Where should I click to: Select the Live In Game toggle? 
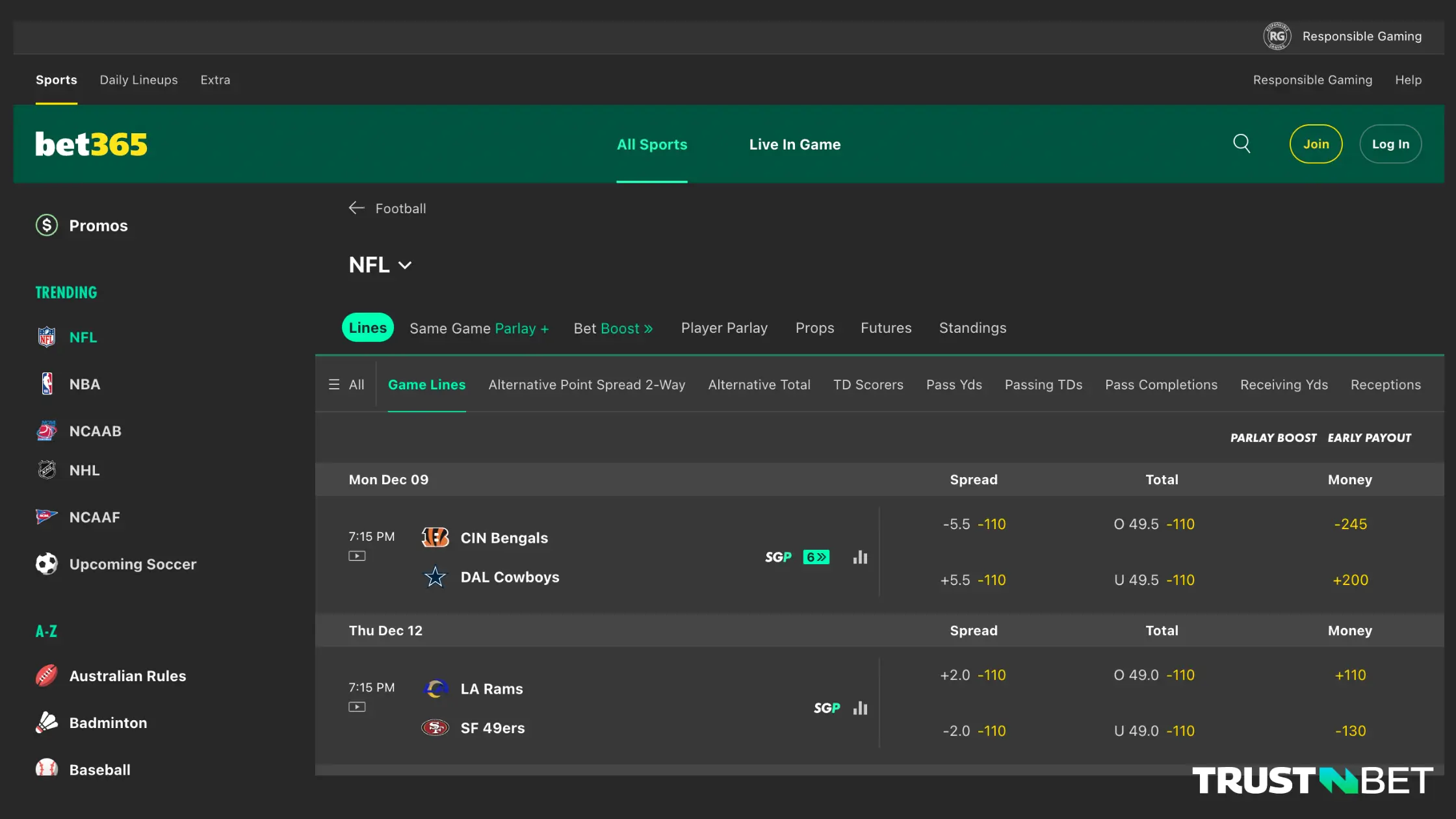[795, 144]
